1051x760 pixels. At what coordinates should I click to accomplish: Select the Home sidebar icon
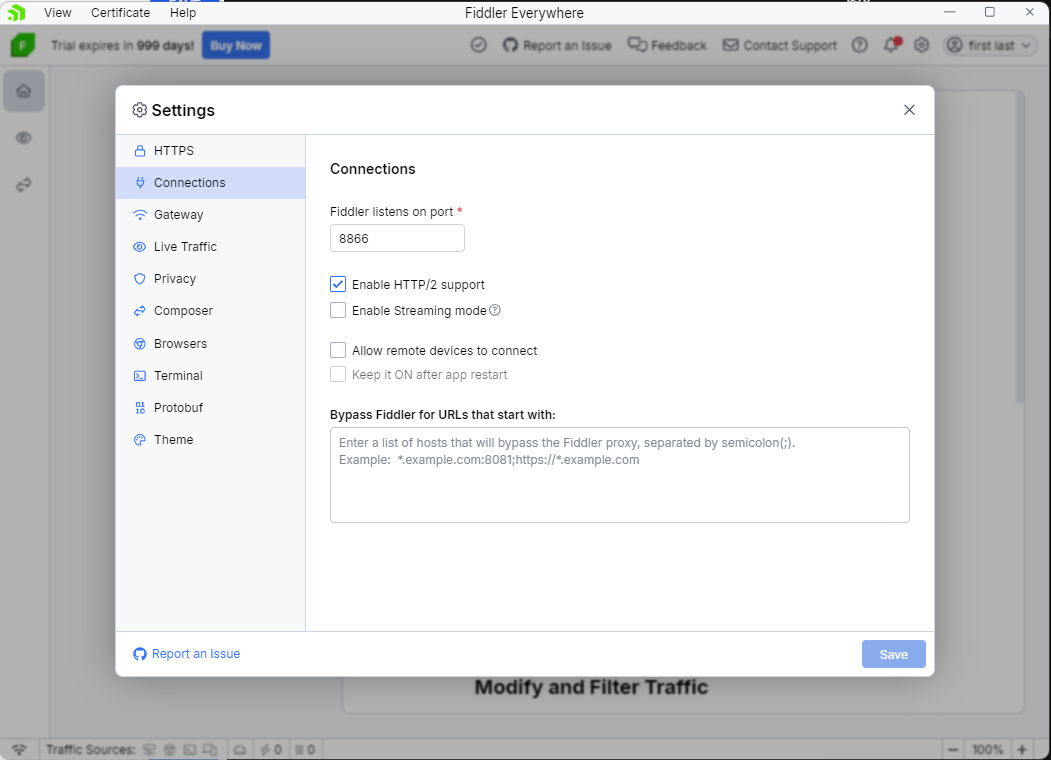pos(24,90)
